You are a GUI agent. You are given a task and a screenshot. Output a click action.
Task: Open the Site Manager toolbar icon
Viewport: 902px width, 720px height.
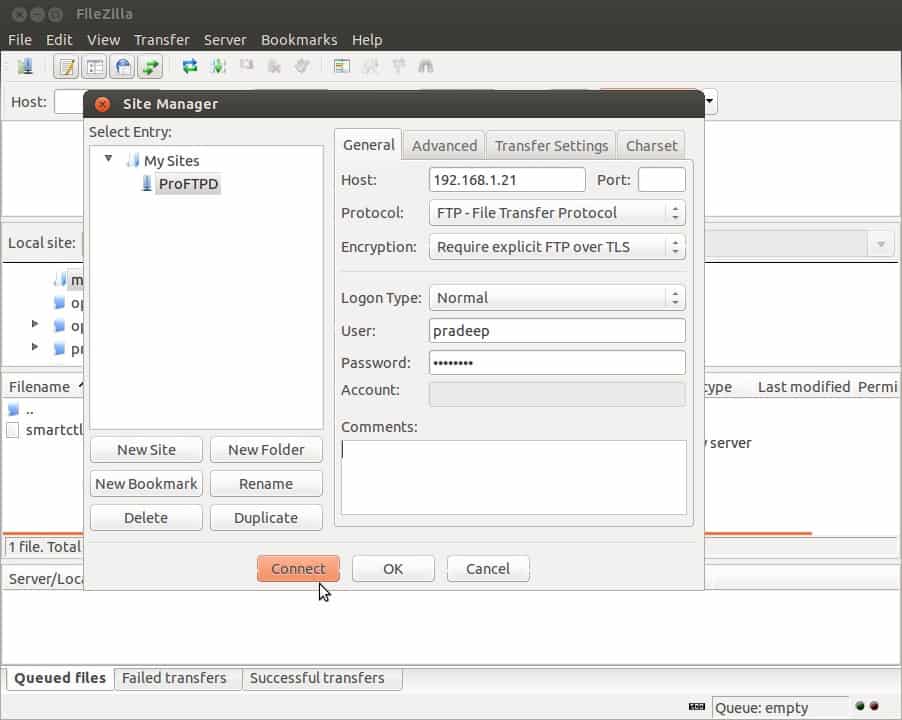[25, 67]
